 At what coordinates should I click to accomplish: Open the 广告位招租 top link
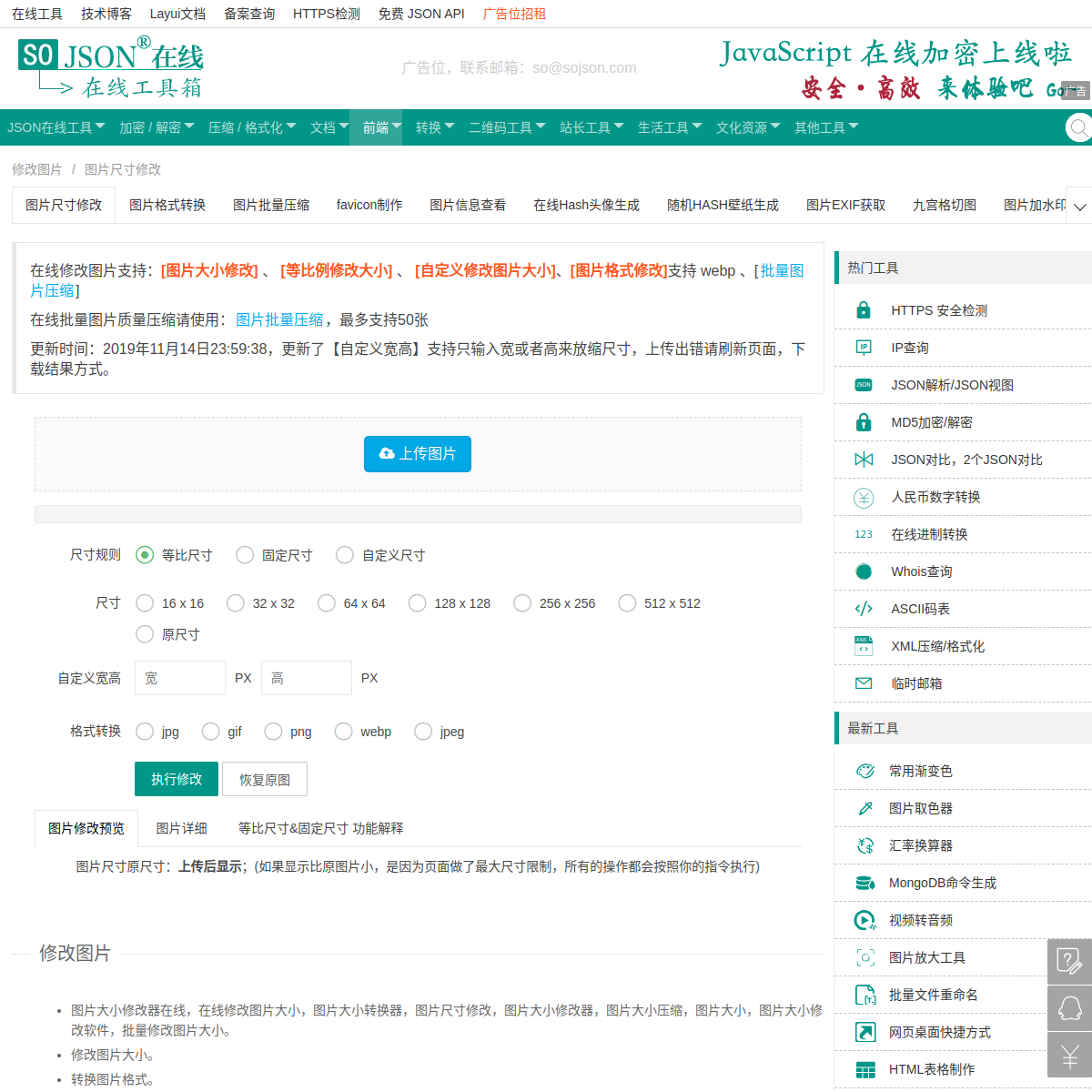[514, 14]
